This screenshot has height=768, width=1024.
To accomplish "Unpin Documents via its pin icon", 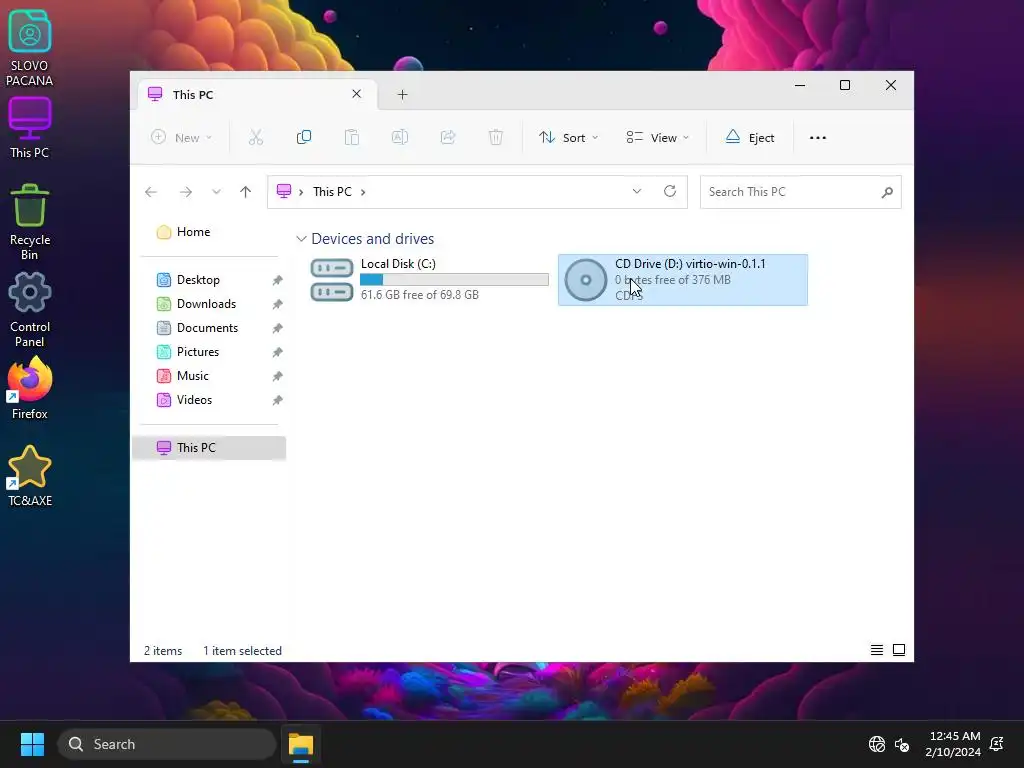I will pos(278,328).
